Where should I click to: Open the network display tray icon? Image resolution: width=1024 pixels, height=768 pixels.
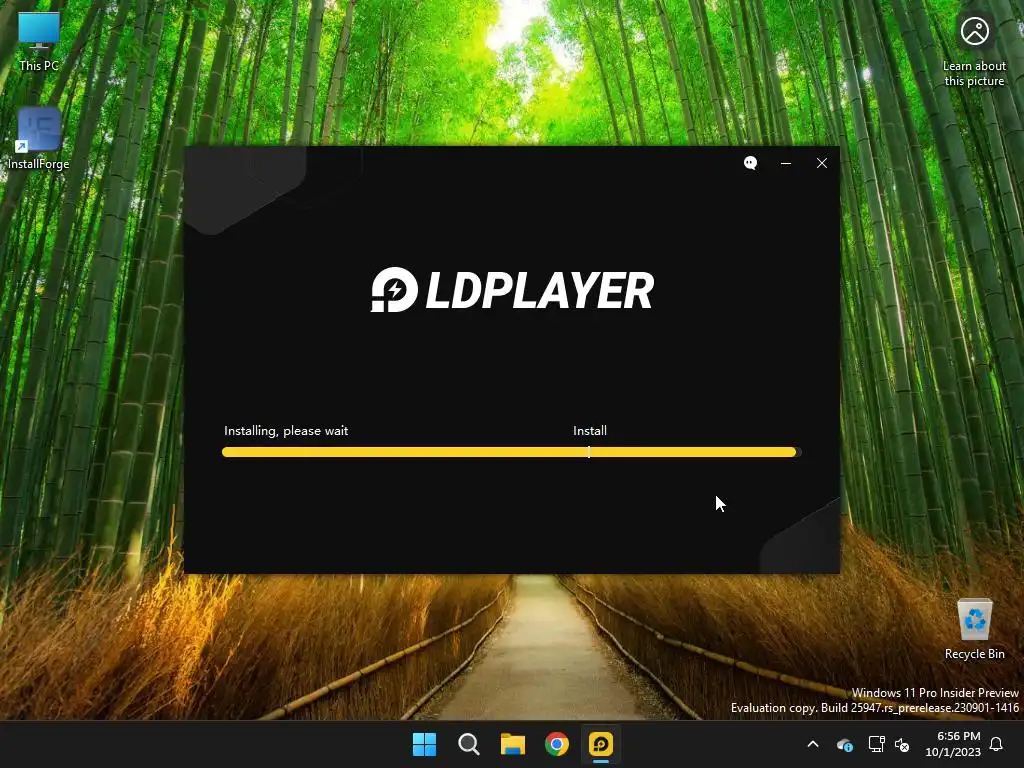(x=876, y=744)
